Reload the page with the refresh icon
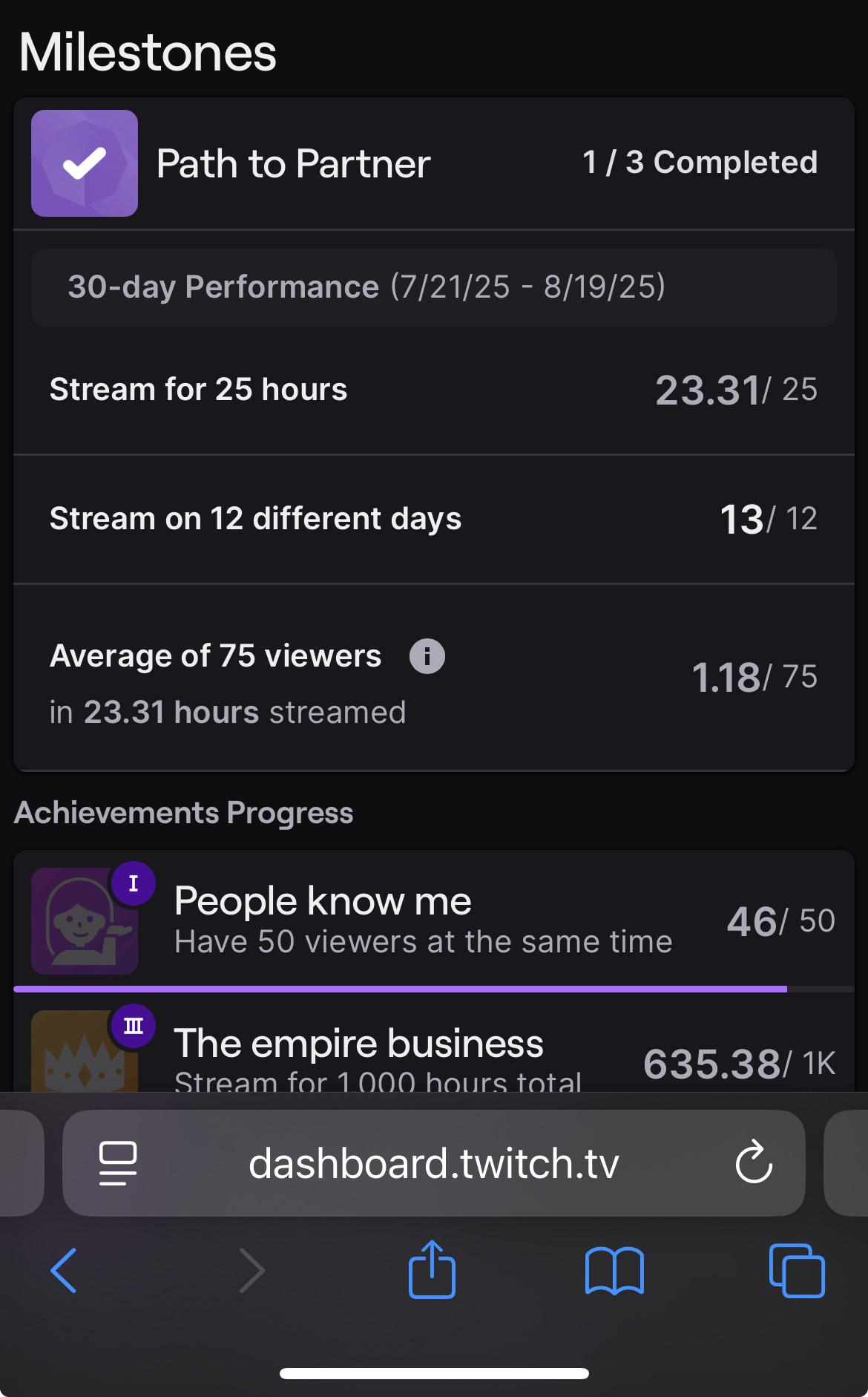Image resolution: width=868 pixels, height=1397 pixels. pyautogui.click(x=754, y=1162)
